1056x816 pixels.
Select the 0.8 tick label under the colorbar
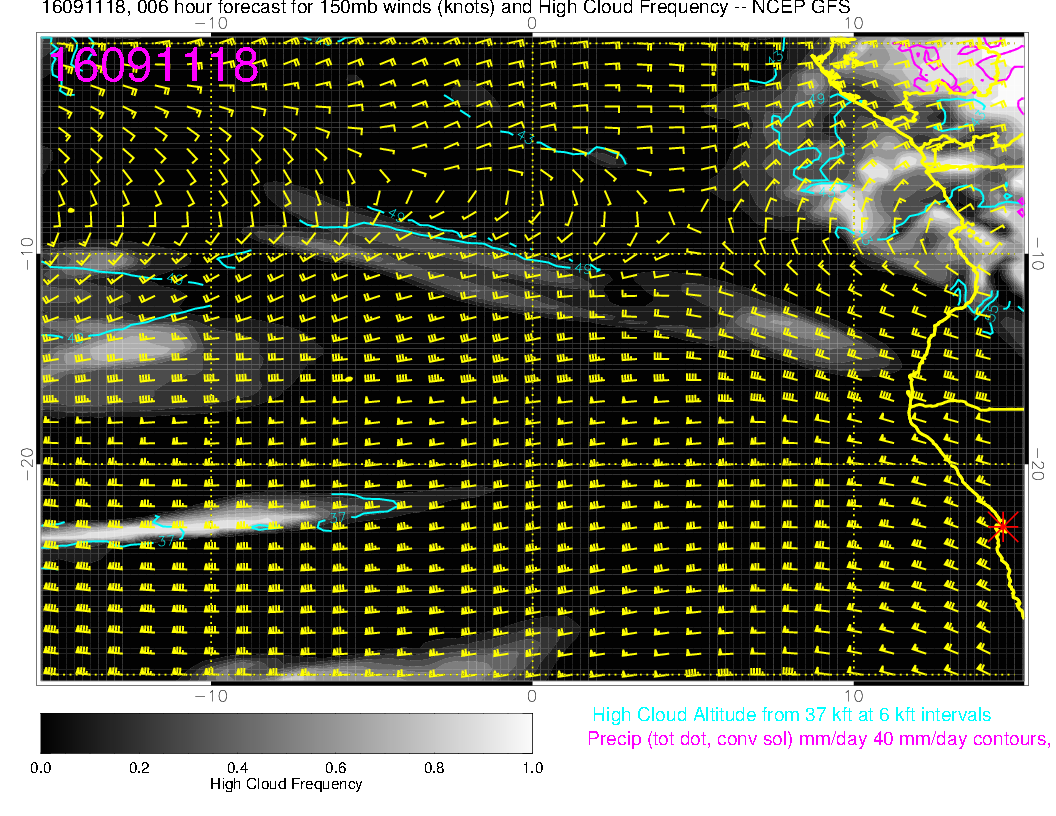434,768
